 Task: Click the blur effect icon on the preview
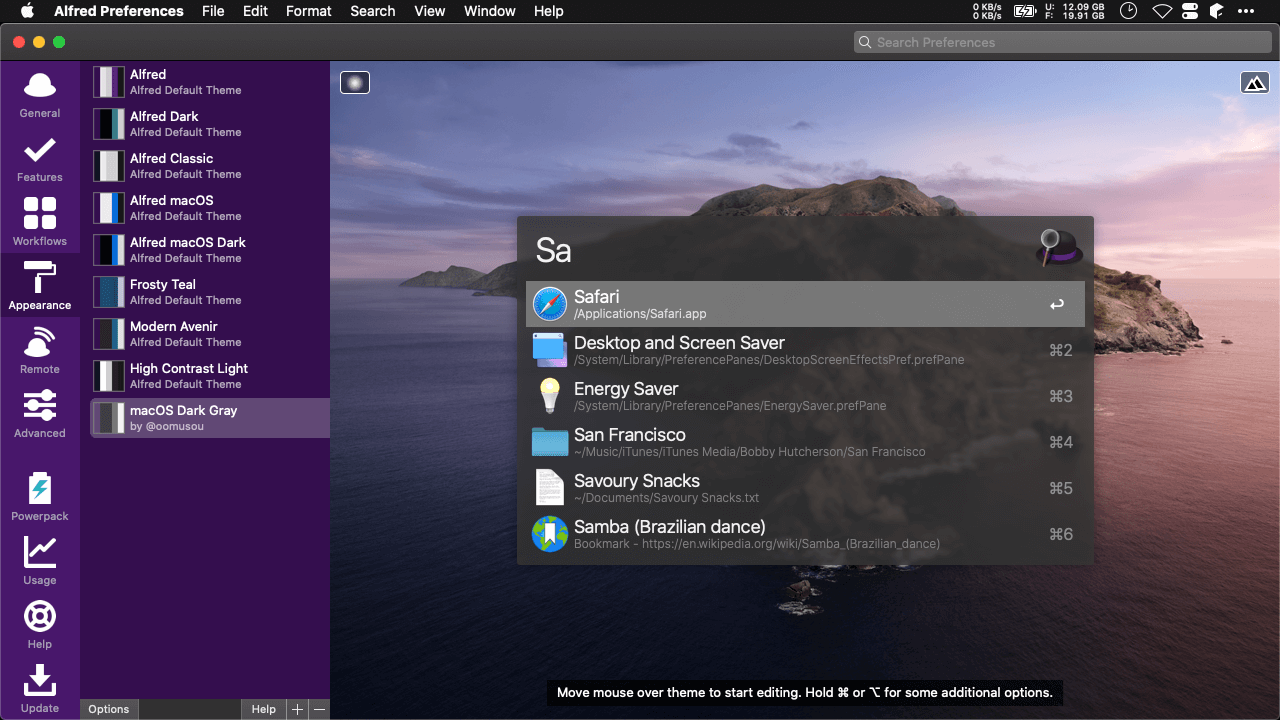[x=355, y=82]
